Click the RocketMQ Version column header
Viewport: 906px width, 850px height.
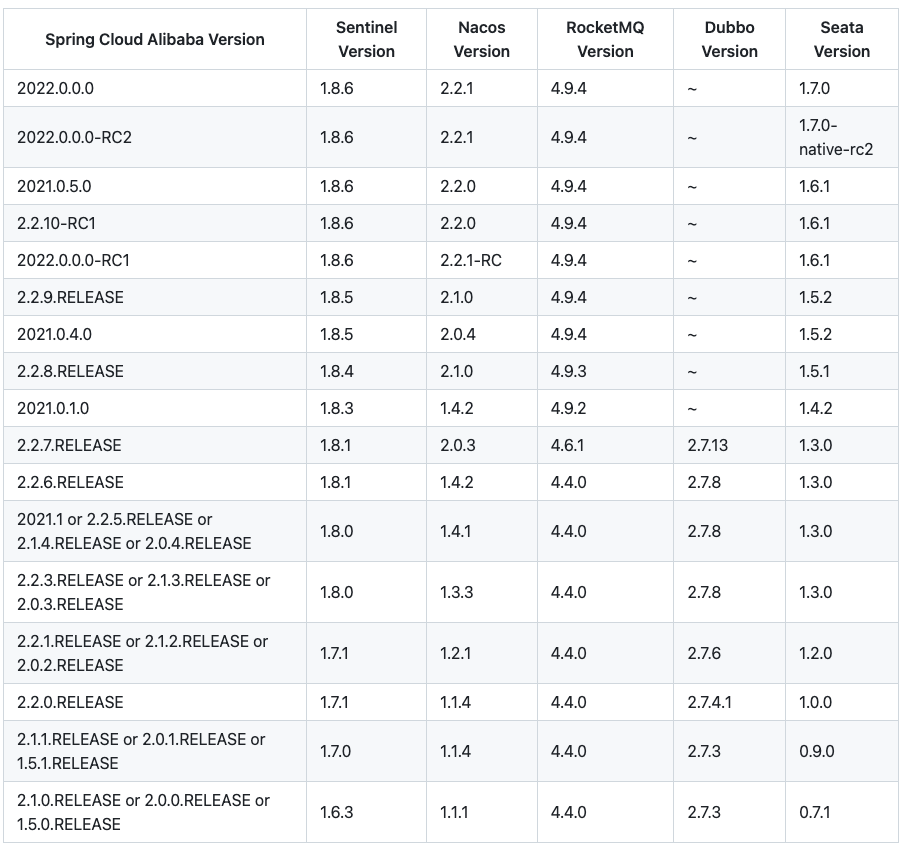pyautogui.click(x=605, y=40)
